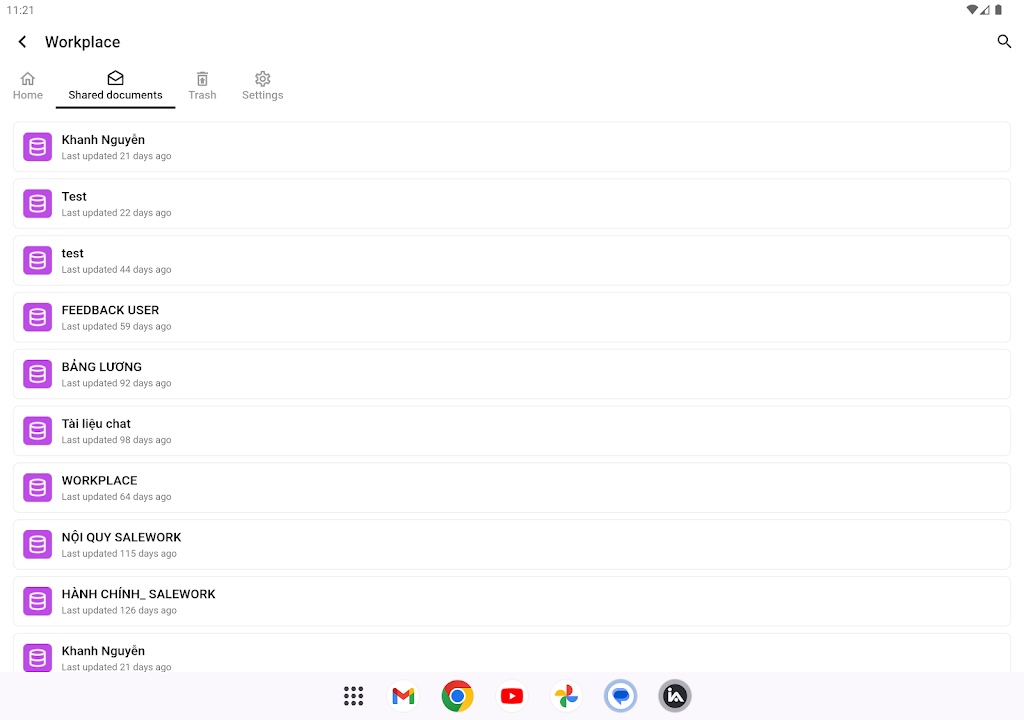Open NỘI QUY SALEWORK document
This screenshot has height=720, width=1024.
point(511,544)
